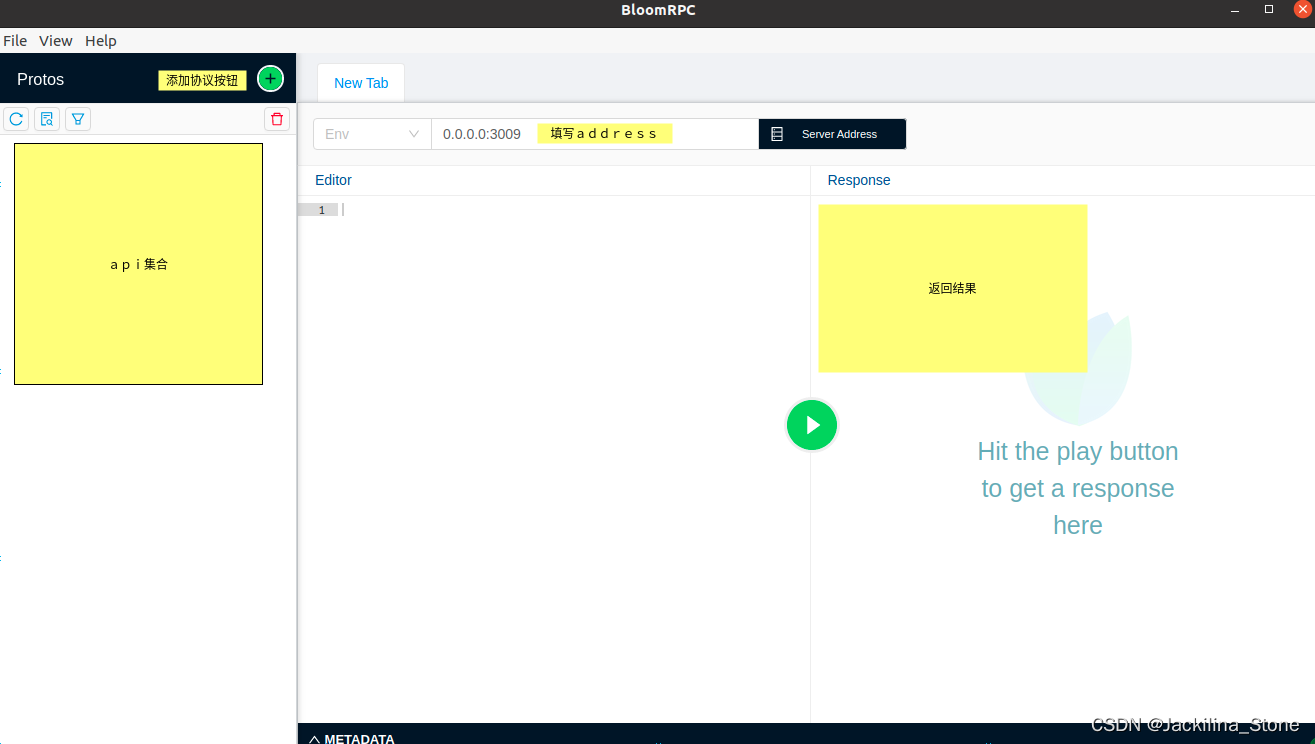Reload protos with the refresh icon

point(16,119)
